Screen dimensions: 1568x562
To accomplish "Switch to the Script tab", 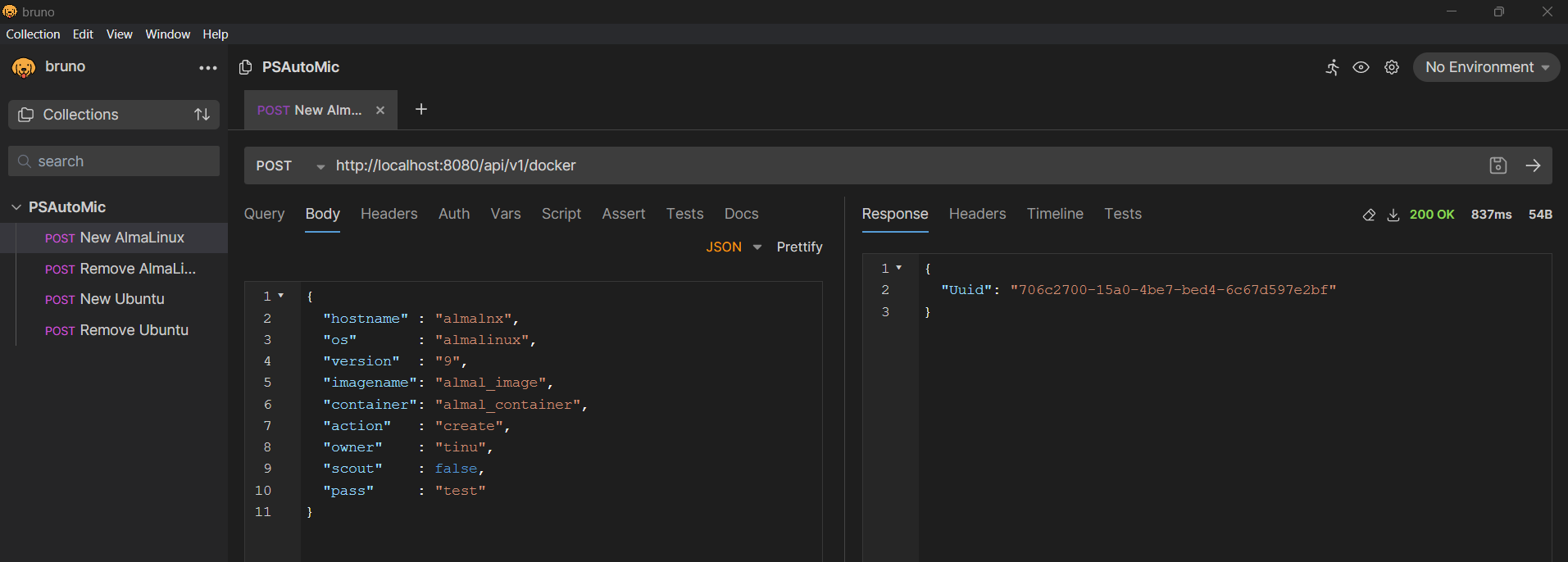I will 561,214.
